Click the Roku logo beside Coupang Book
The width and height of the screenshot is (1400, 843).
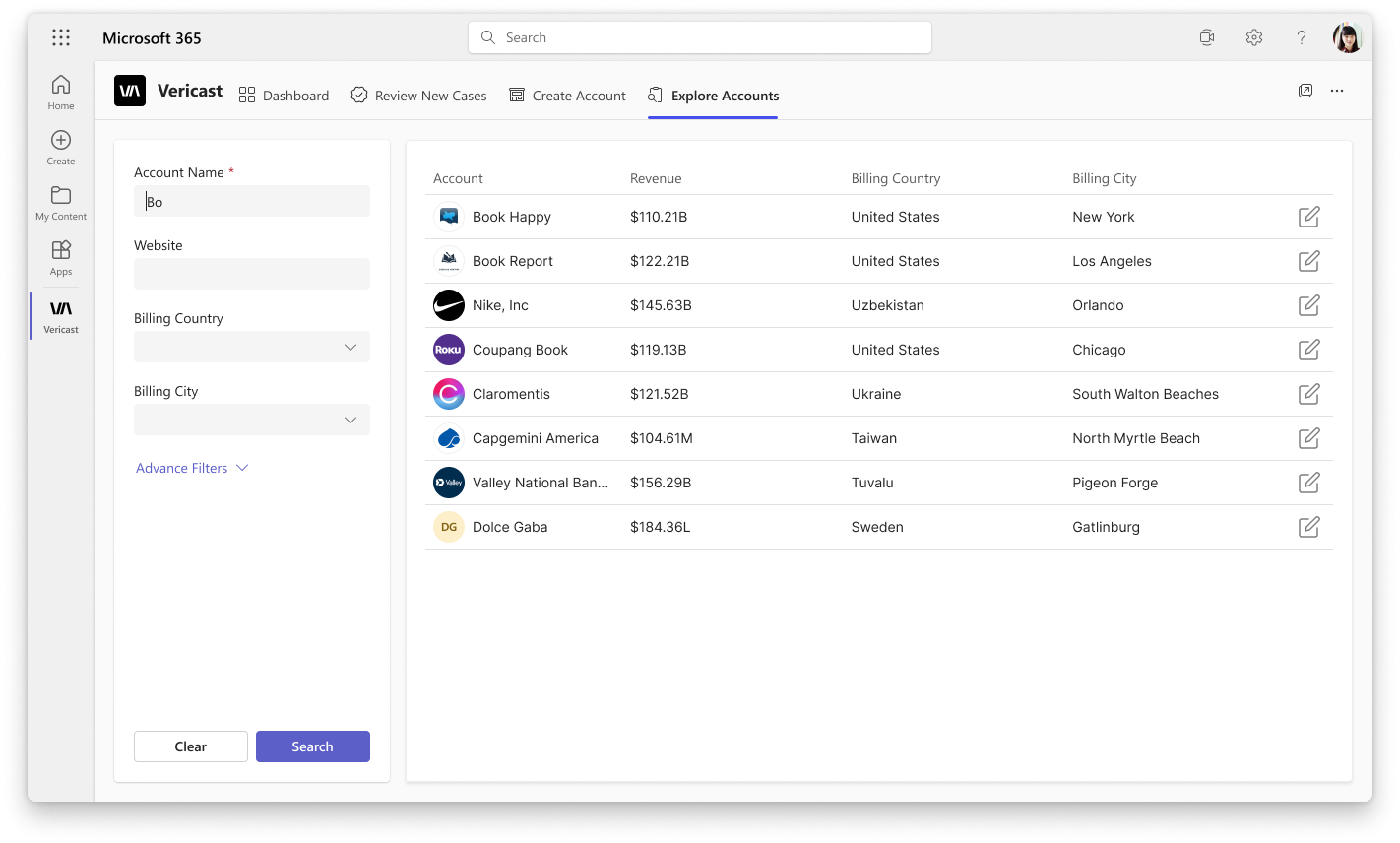point(449,350)
